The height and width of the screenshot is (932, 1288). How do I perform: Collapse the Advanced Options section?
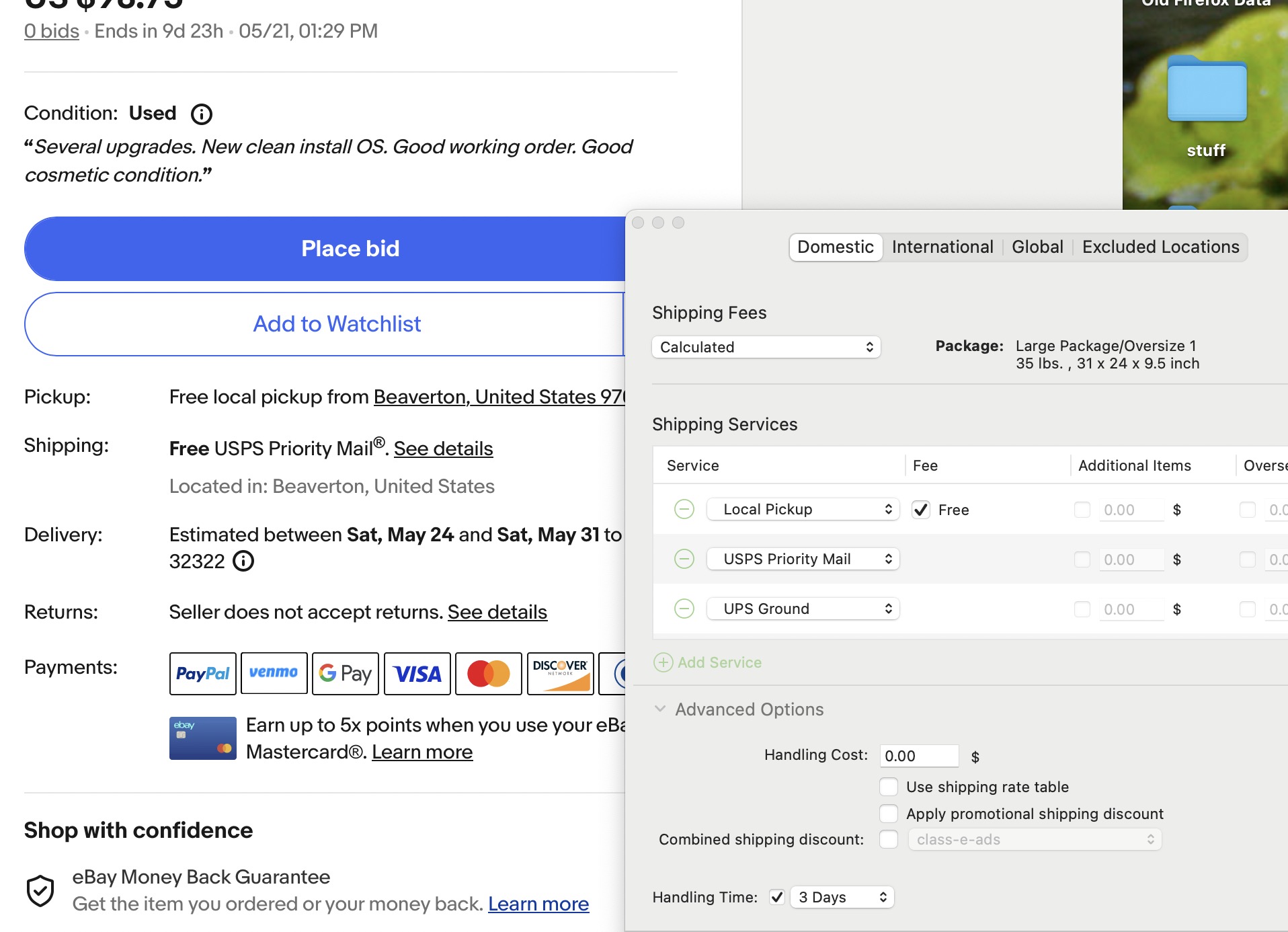(x=660, y=709)
